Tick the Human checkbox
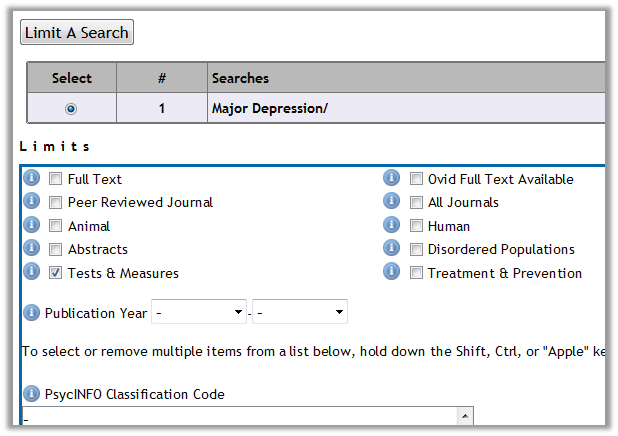Screen dimensions: 618x436 point(416,226)
